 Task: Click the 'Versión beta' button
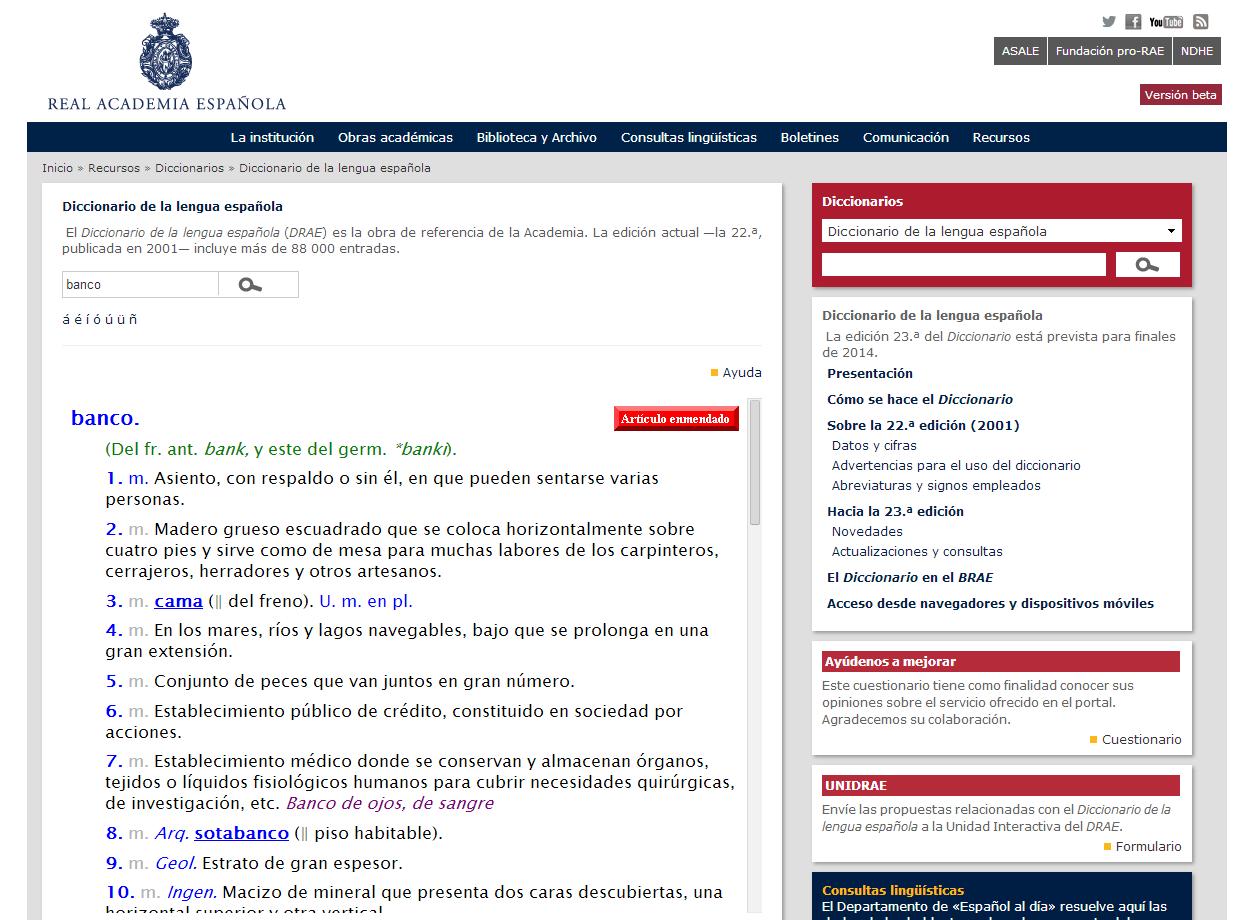point(1180,95)
